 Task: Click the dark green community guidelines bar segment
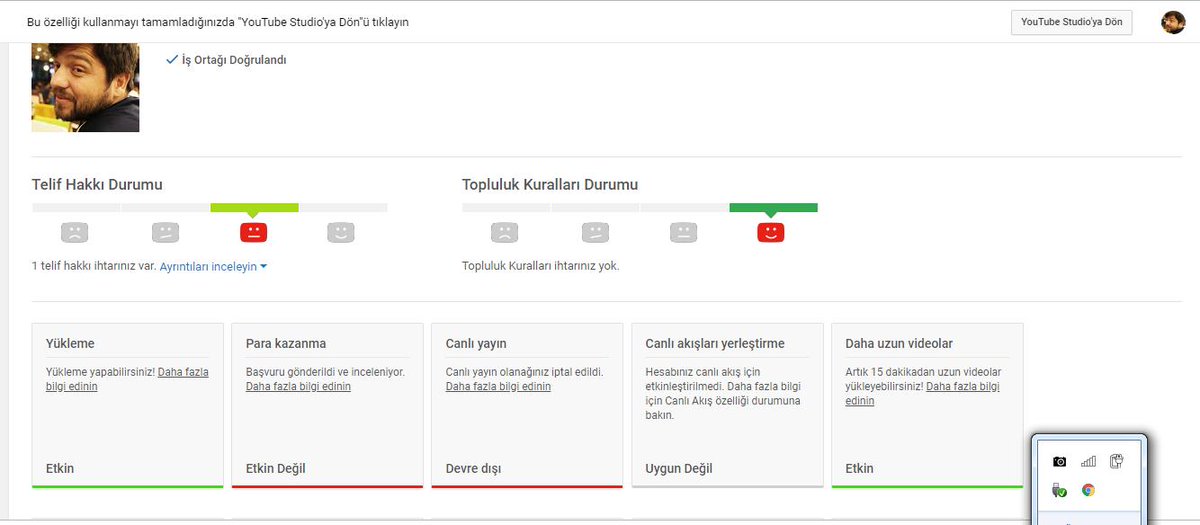pyautogui.click(x=773, y=208)
